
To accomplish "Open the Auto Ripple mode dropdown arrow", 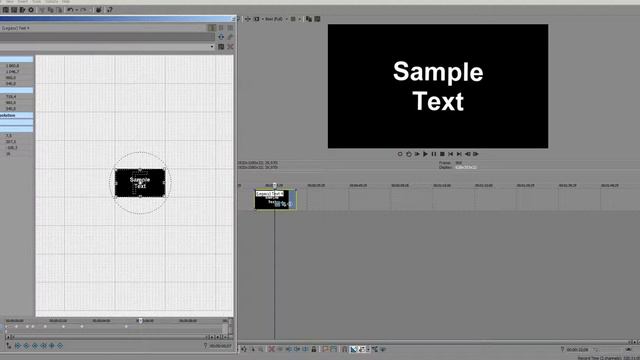I will (369, 349).
